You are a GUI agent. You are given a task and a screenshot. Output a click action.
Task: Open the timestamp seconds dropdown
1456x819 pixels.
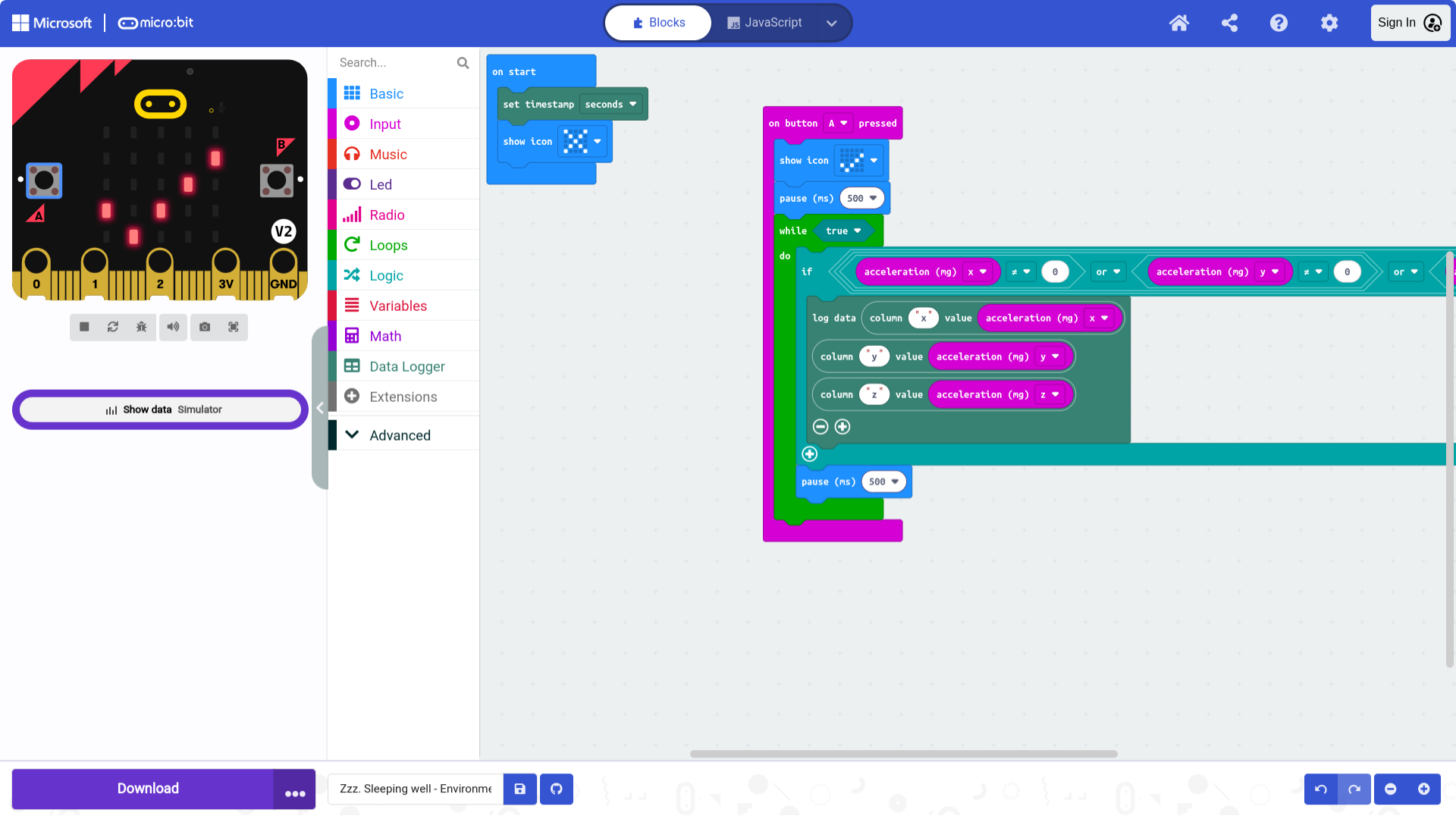(611, 105)
